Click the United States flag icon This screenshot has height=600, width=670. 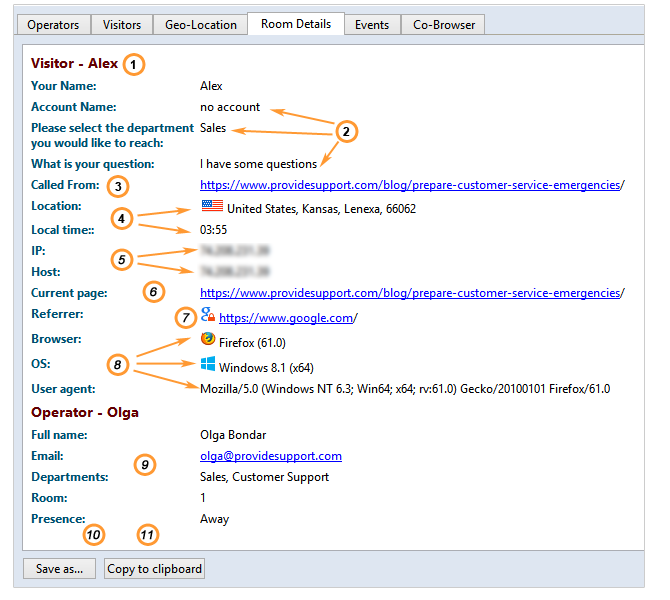pyautogui.click(x=211, y=207)
